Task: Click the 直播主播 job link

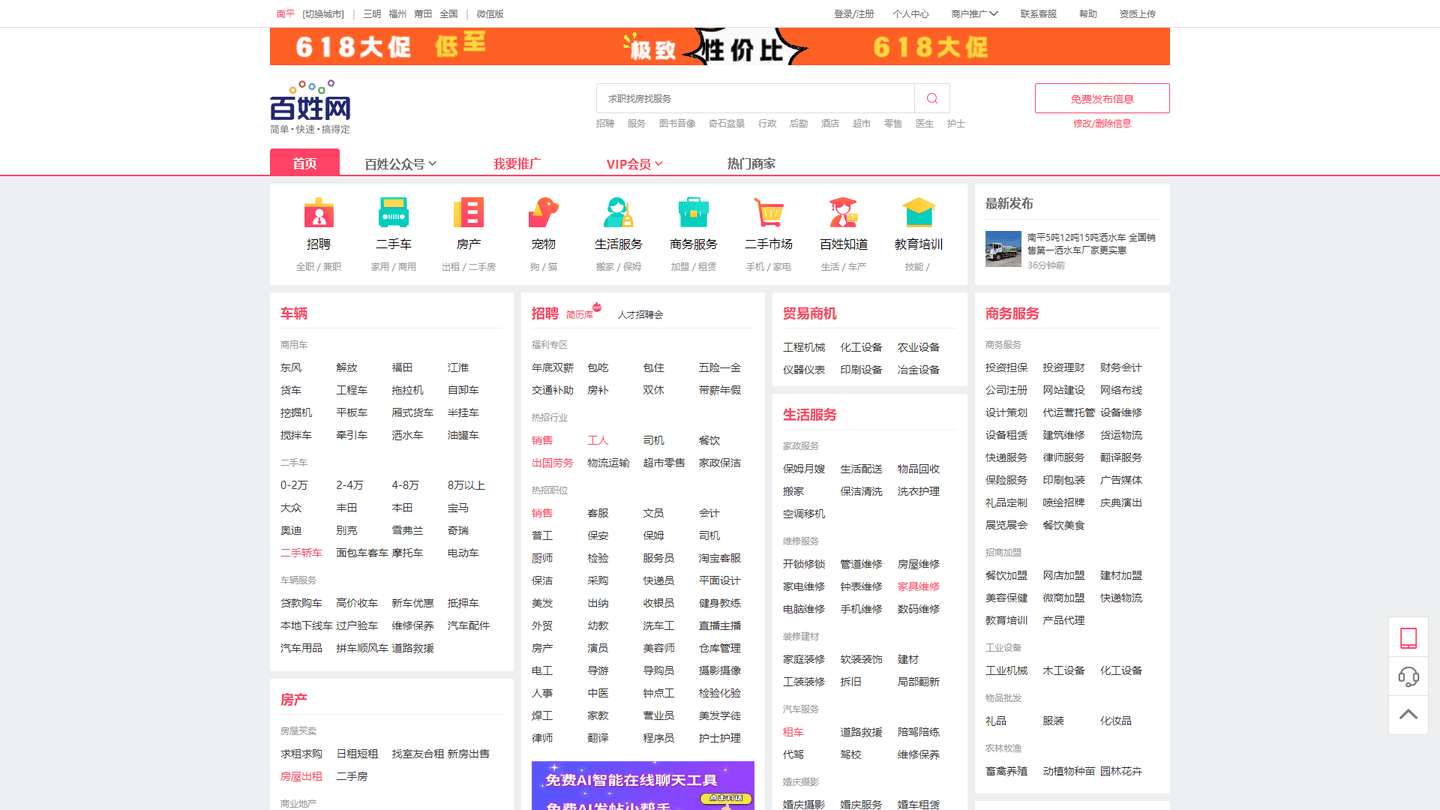Action: click(x=720, y=626)
